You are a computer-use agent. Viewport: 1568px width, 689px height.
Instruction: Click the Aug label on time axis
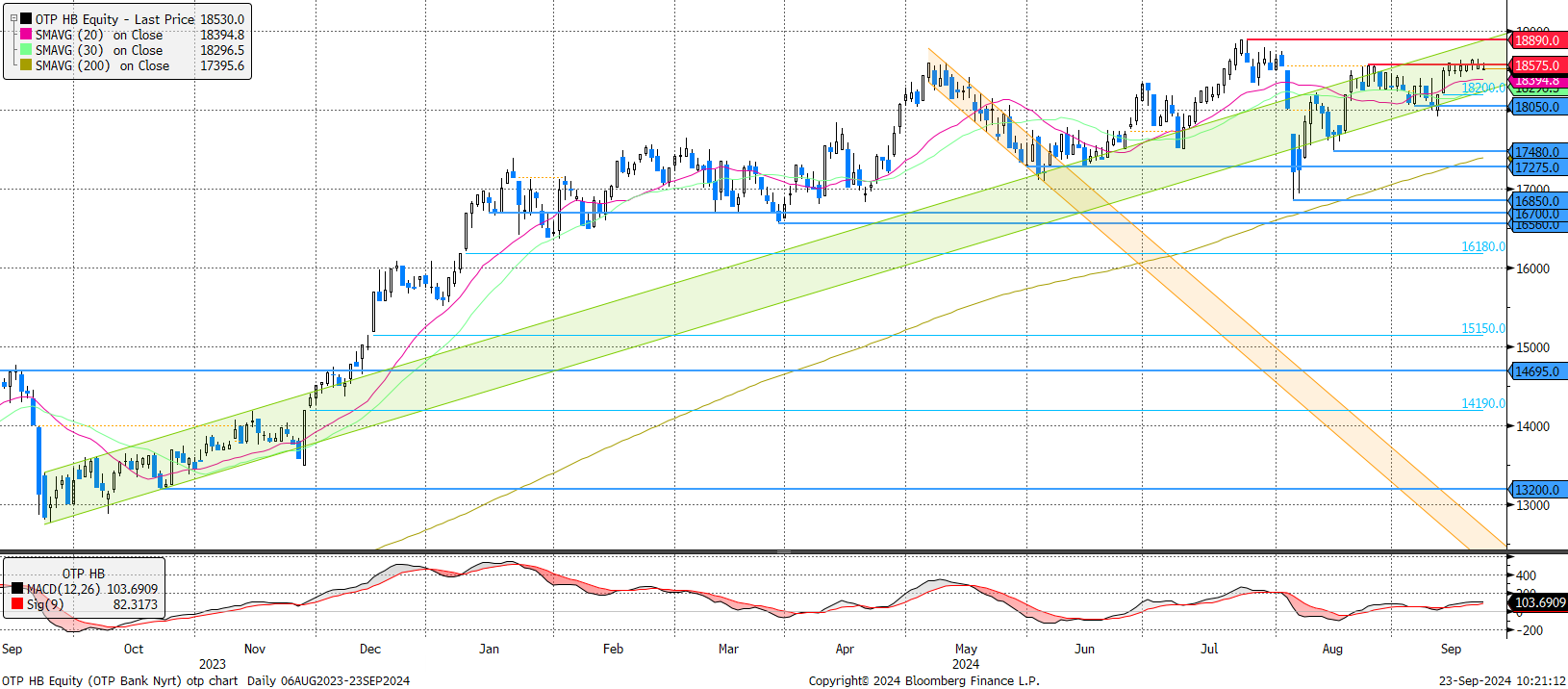pyautogui.click(x=1332, y=649)
